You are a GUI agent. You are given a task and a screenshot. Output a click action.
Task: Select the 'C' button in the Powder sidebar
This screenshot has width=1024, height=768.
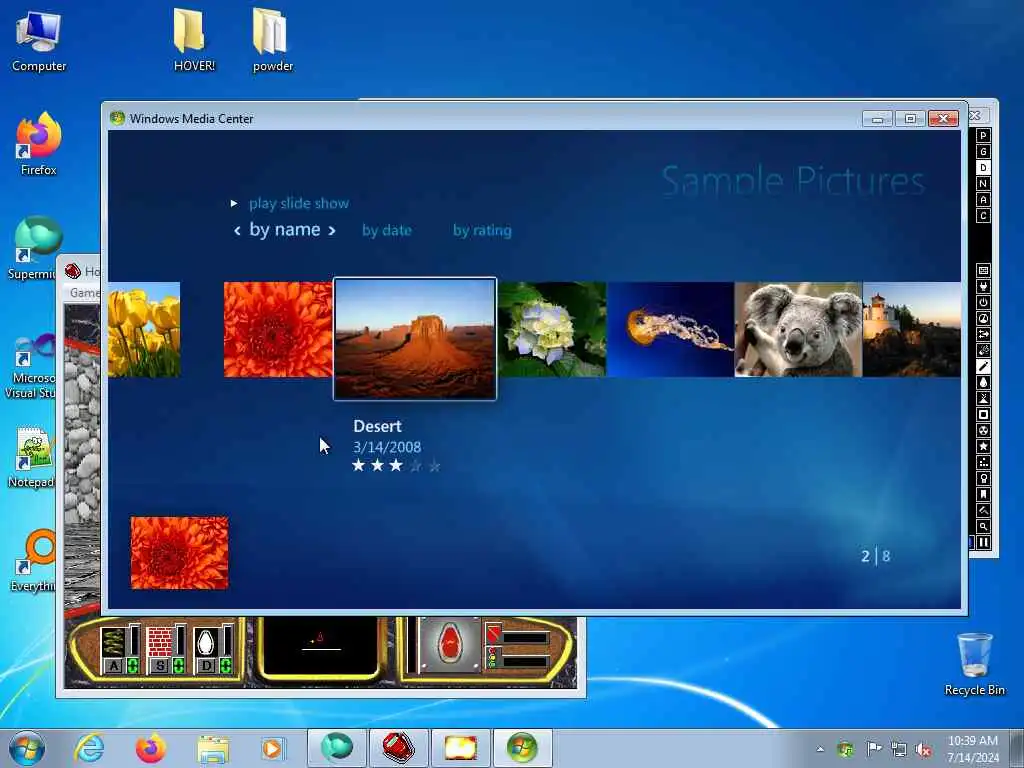(983, 216)
